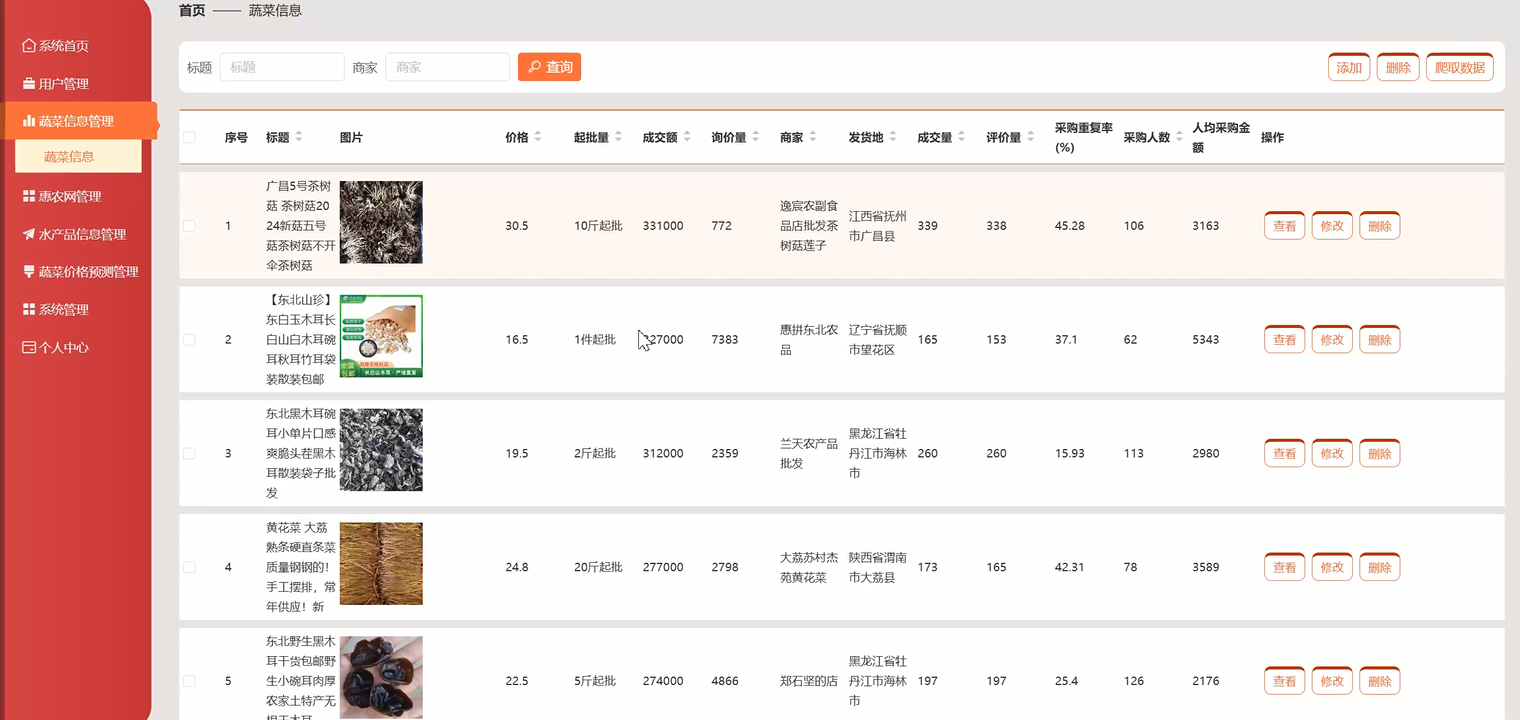Image resolution: width=1520 pixels, height=720 pixels.
Task: Click the grid icon beside 惠农网管理
Action: [29, 197]
